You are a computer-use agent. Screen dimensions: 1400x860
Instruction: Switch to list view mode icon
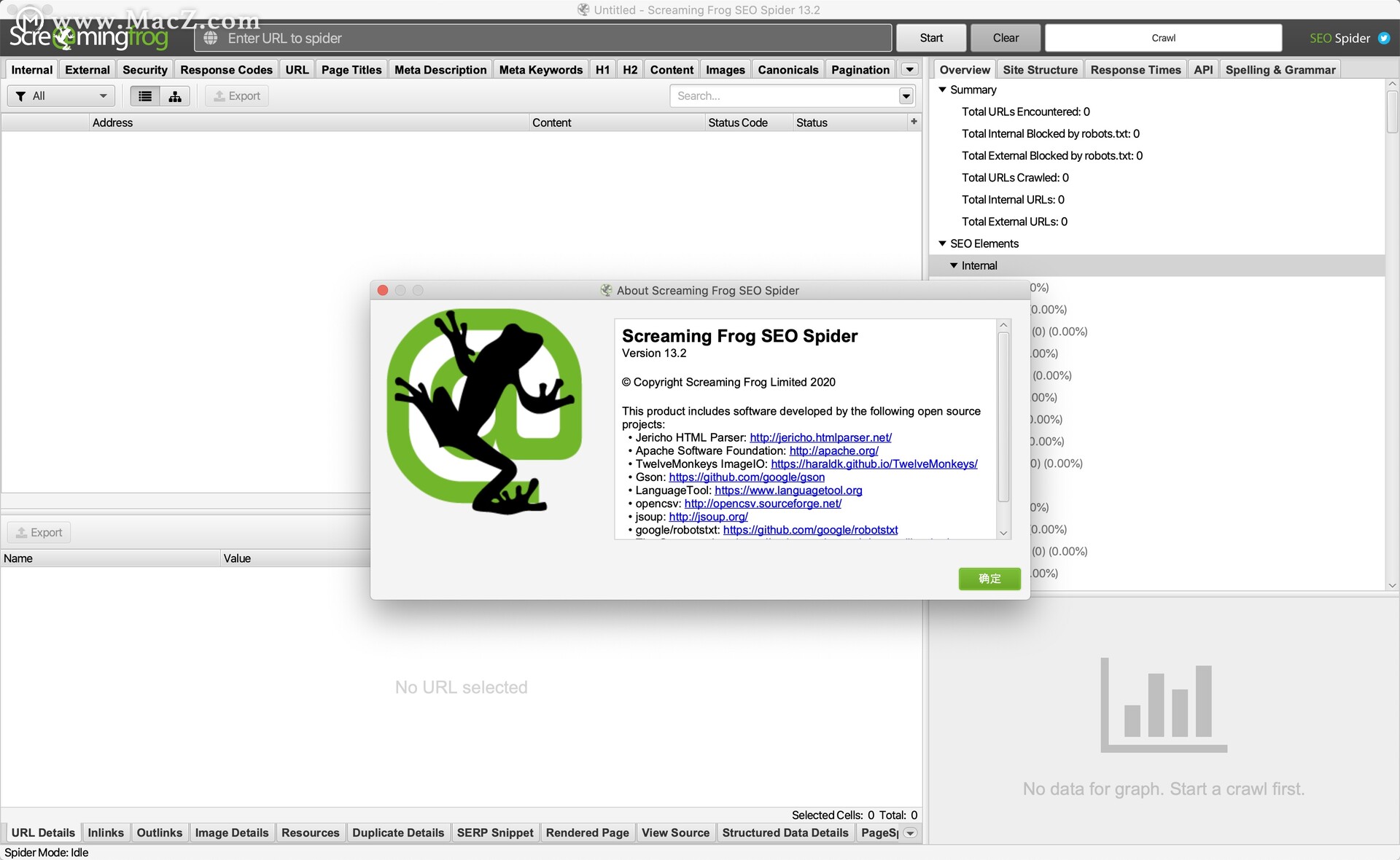(145, 96)
